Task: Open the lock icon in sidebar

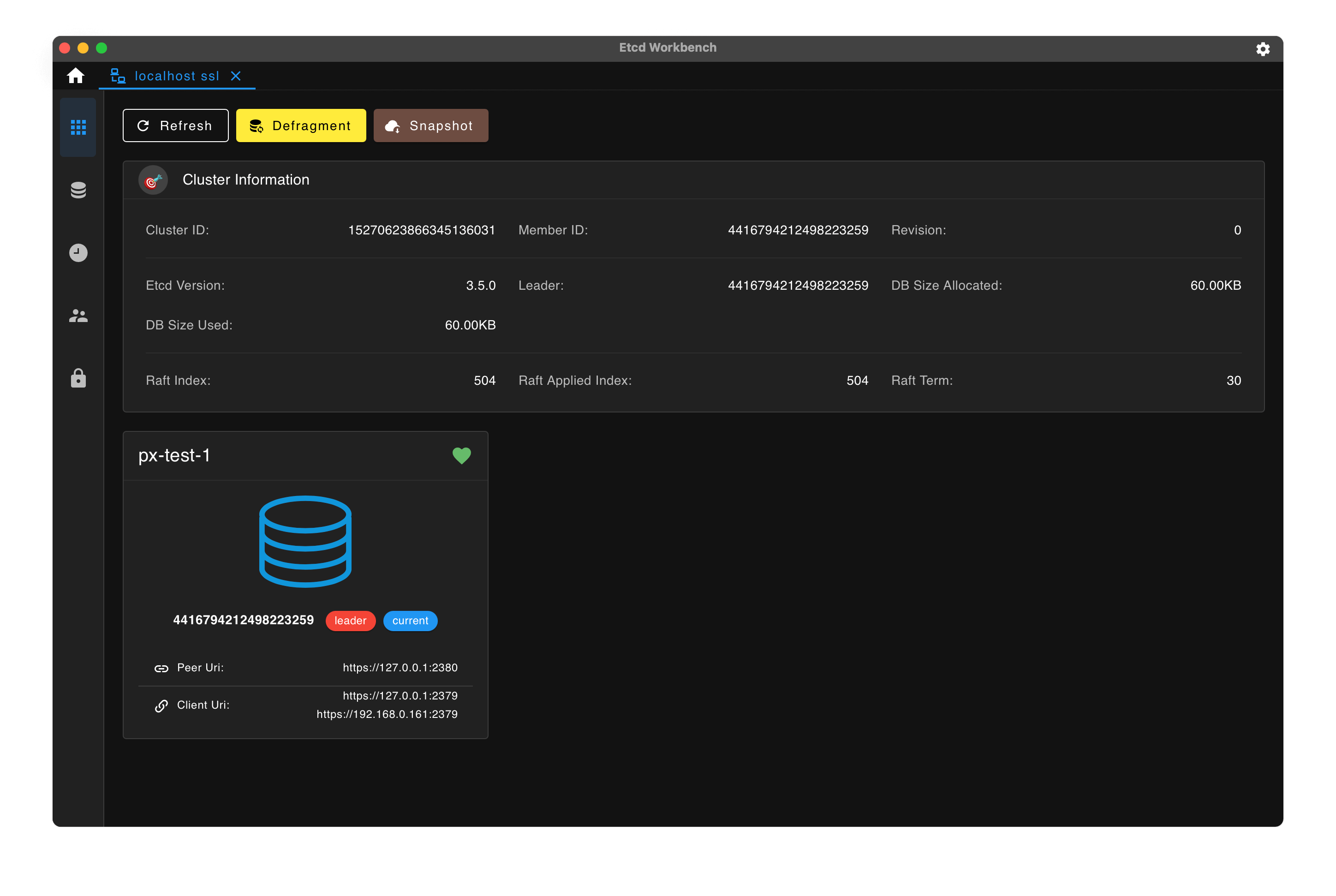Action: [78, 378]
